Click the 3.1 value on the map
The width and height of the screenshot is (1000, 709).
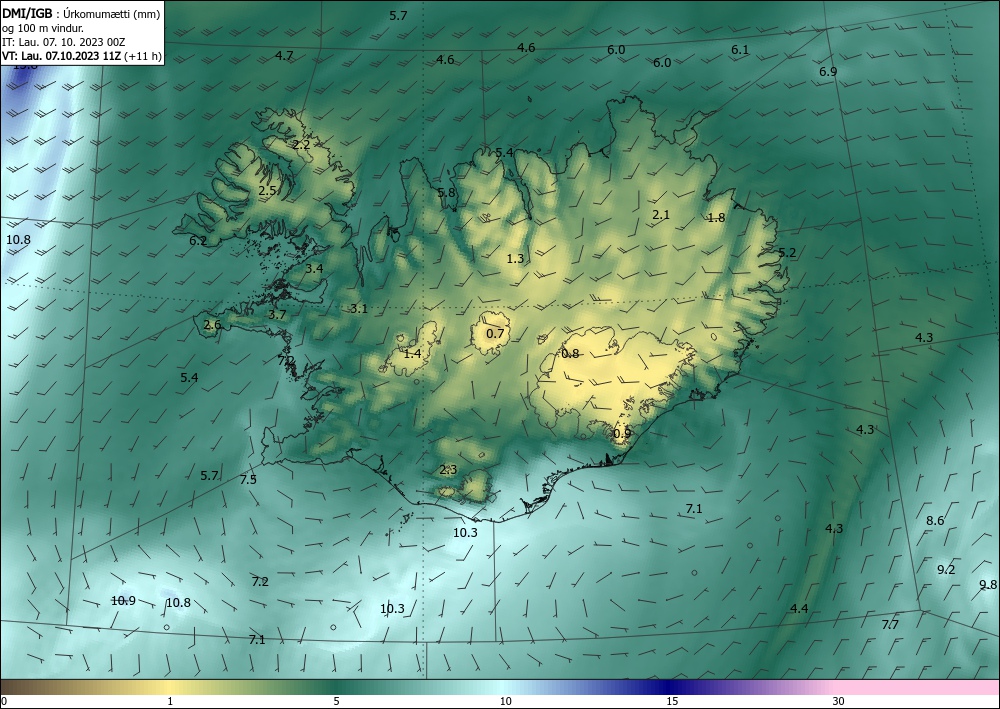(x=359, y=309)
